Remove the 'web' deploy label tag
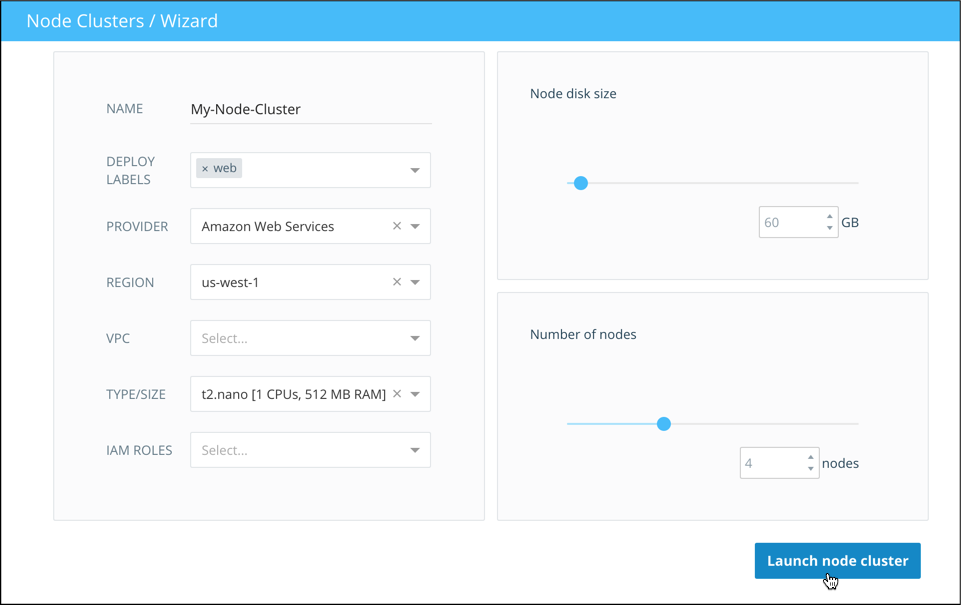961x605 pixels. 205,169
